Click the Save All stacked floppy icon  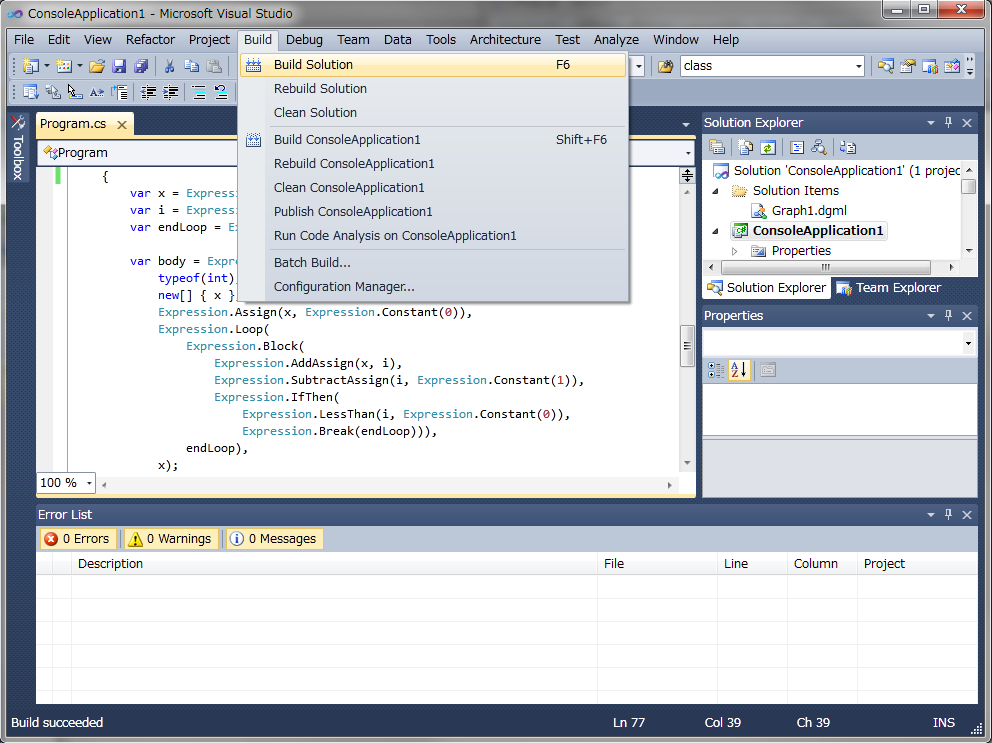pyautogui.click(x=141, y=66)
